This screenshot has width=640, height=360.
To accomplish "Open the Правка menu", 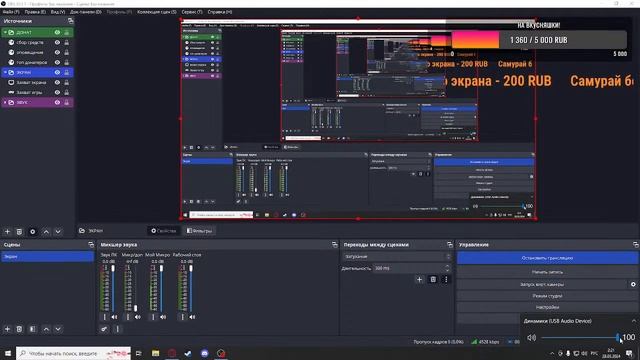I will coord(35,12).
